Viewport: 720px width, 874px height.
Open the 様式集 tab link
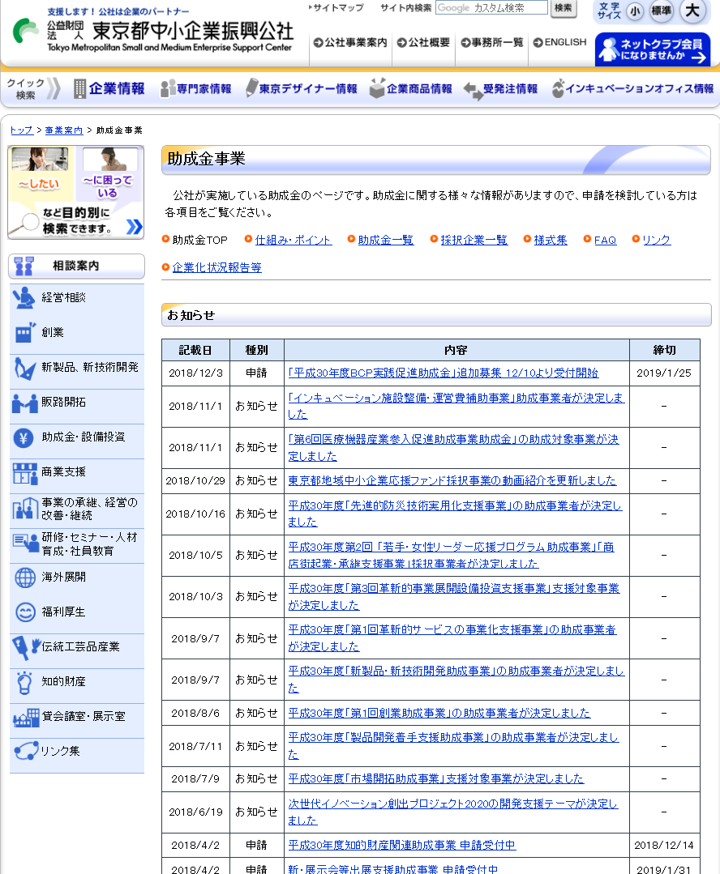(x=551, y=240)
